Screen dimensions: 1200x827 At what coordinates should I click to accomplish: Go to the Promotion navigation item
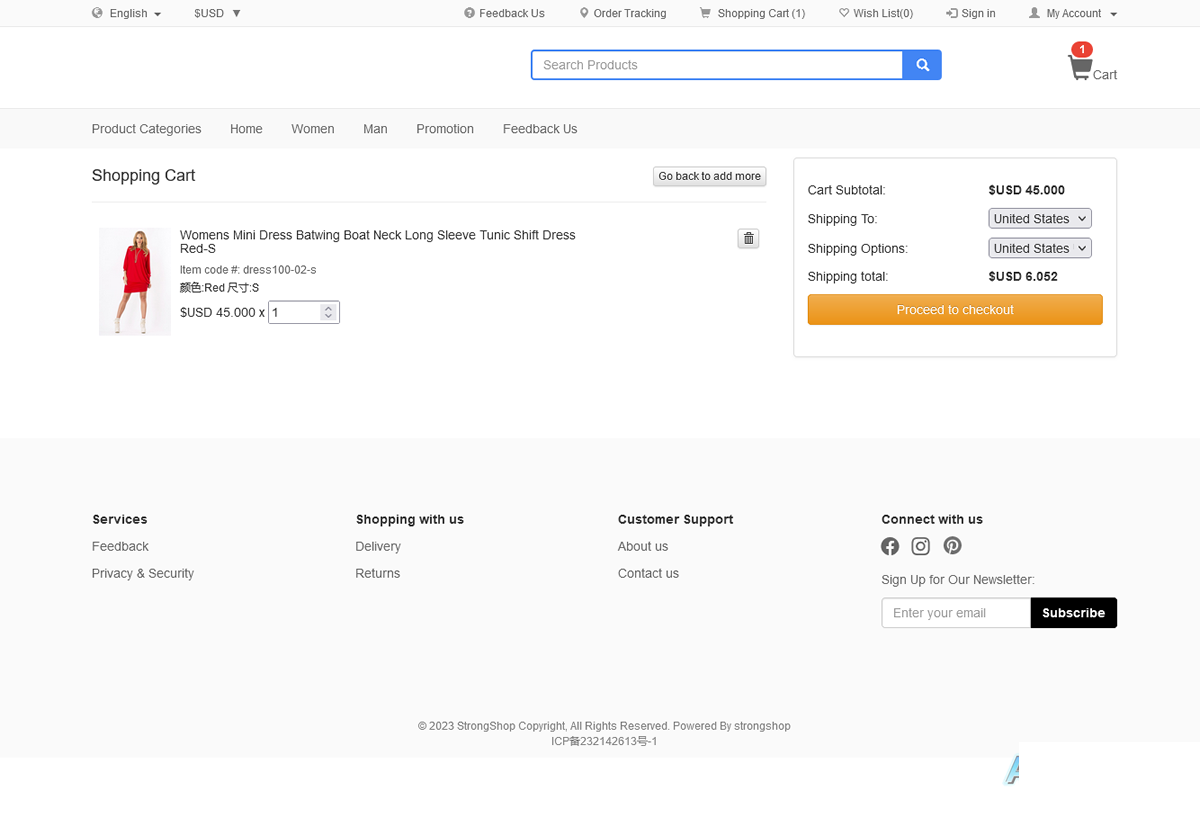coord(445,129)
